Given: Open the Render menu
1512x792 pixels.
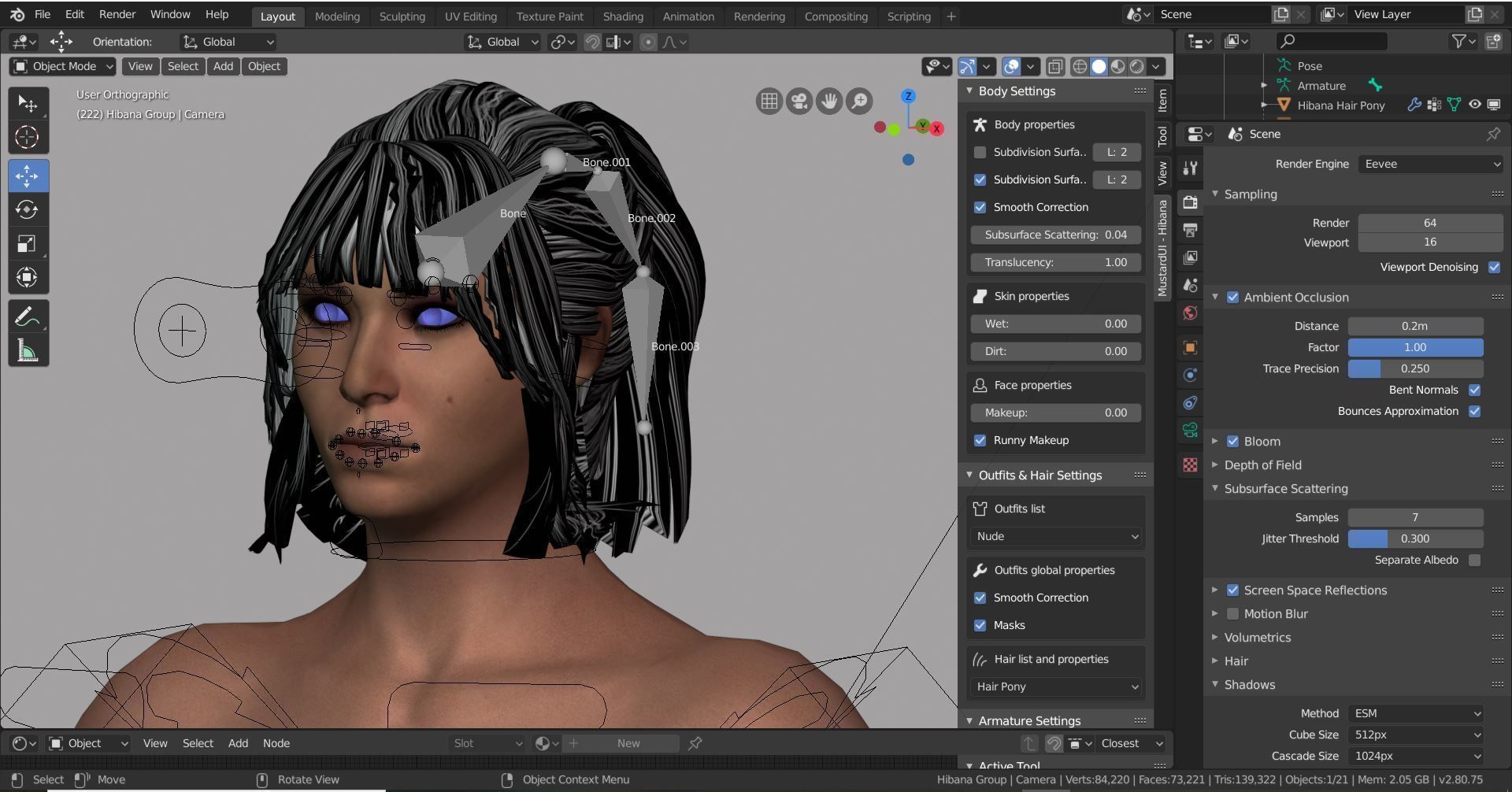Looking at the screenshot, I should click(117, 14).
